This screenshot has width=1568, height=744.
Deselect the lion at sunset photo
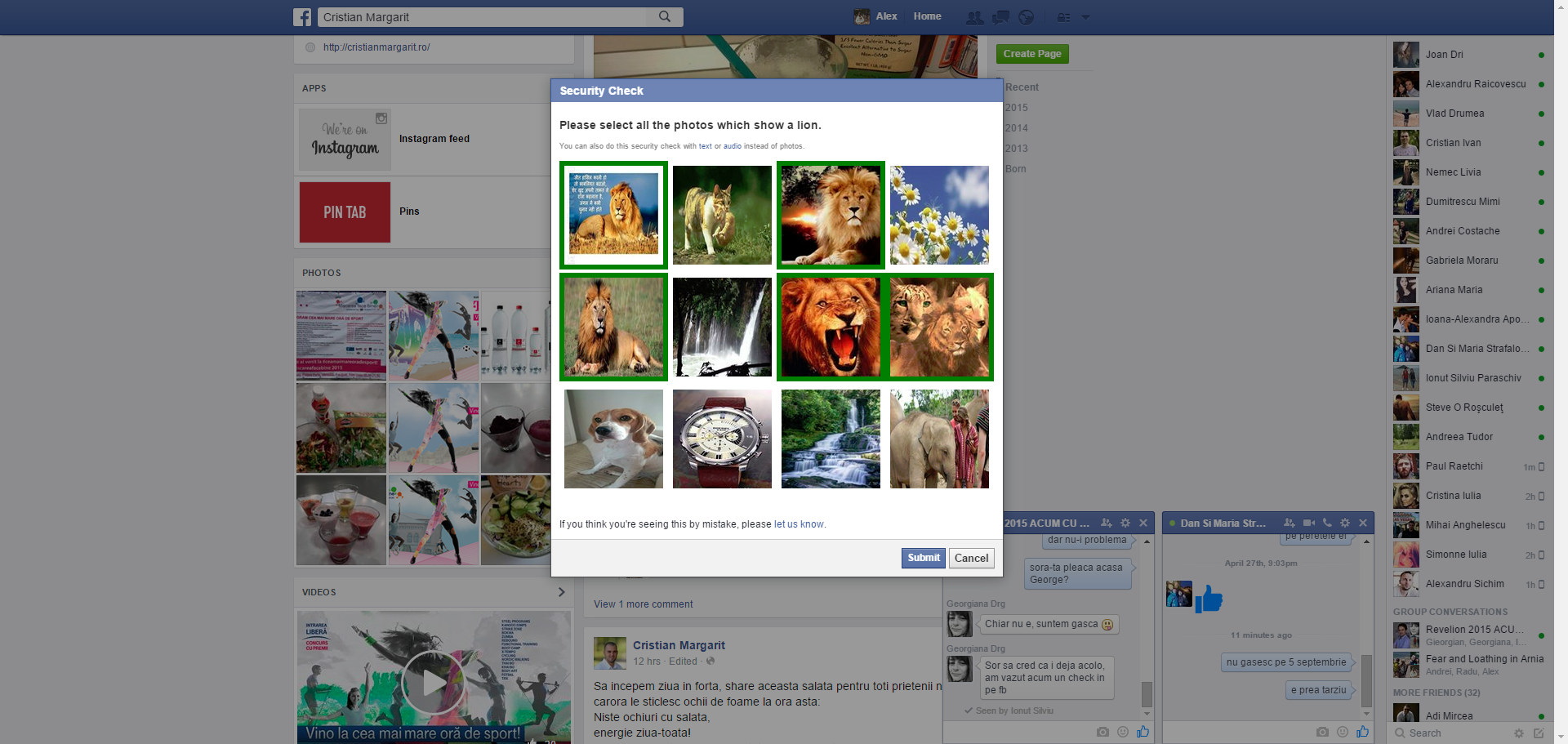point(831,215)
